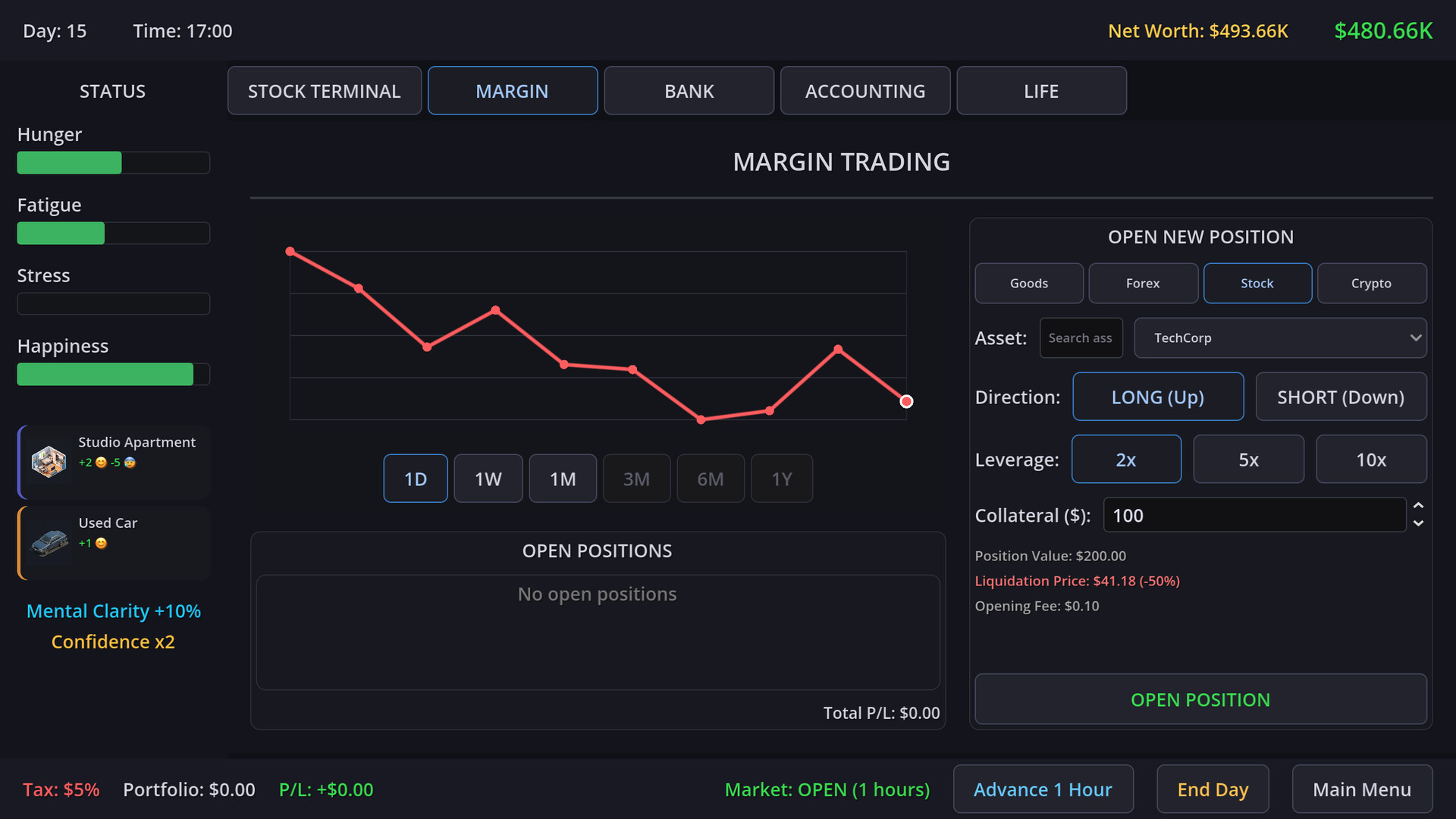Viewport: 1456px width, 819px height.
Task: Switch to the Accounting tab
Action: tap(864, 91)
